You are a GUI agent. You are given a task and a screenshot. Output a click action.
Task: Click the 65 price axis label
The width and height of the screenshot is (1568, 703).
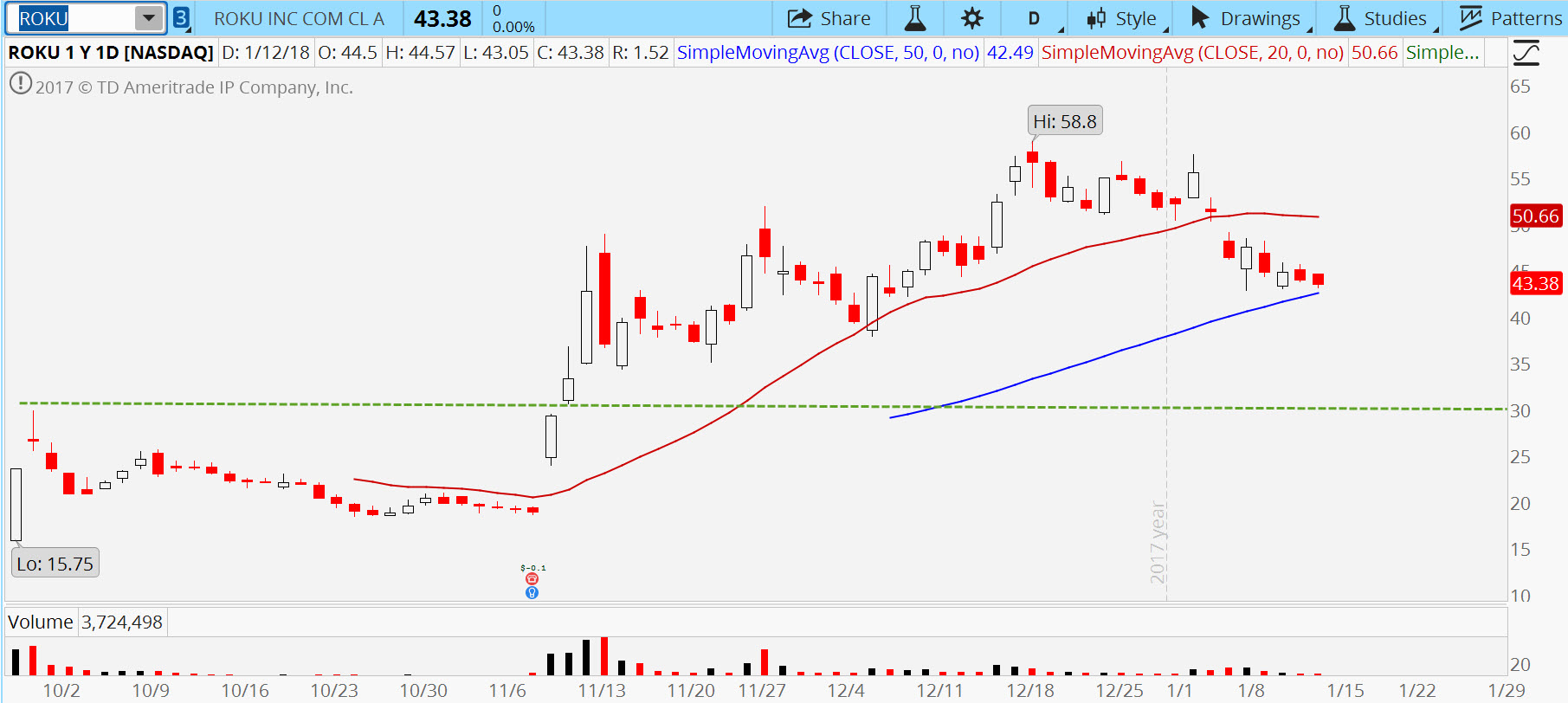[1520, 87]
